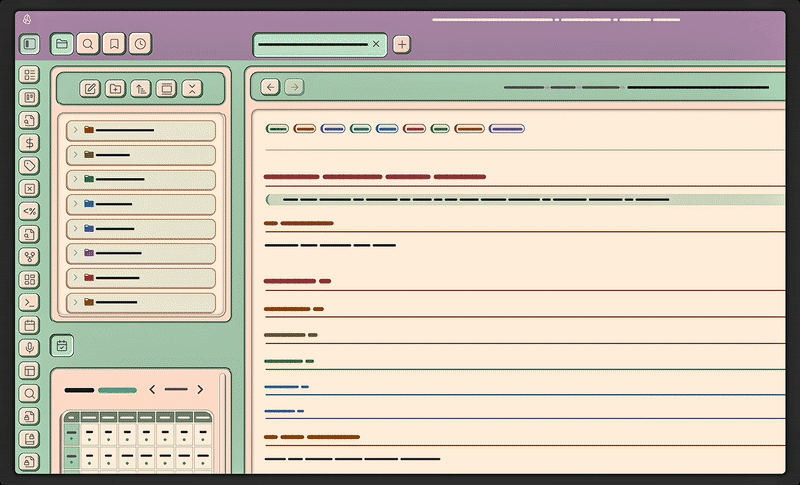Open the file explorer folder tab
This screenshot has width=800, height=485.
click(x=62, y=44)
